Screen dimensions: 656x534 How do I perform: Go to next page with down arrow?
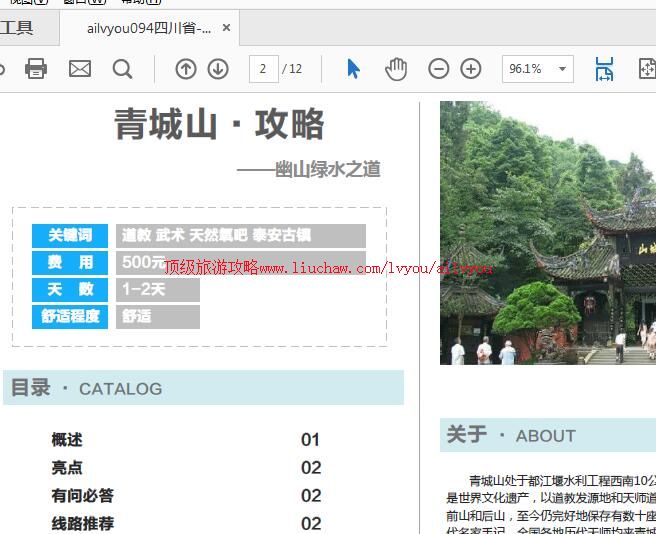pyautogui.click(x=218, y=68)
